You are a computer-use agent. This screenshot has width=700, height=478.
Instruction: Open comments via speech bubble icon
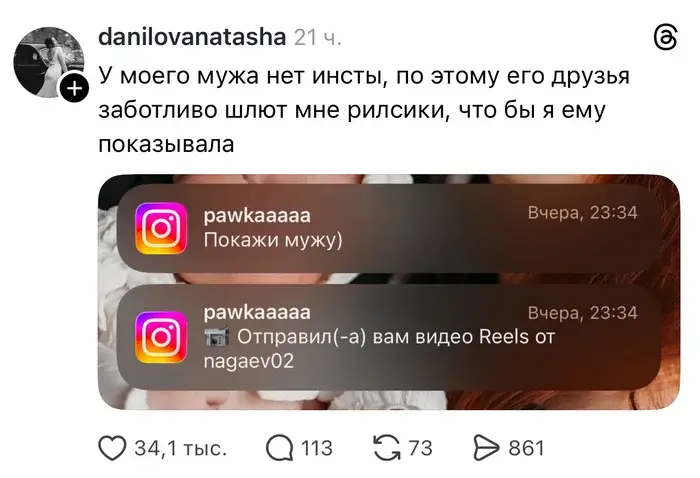pos(279,448)
